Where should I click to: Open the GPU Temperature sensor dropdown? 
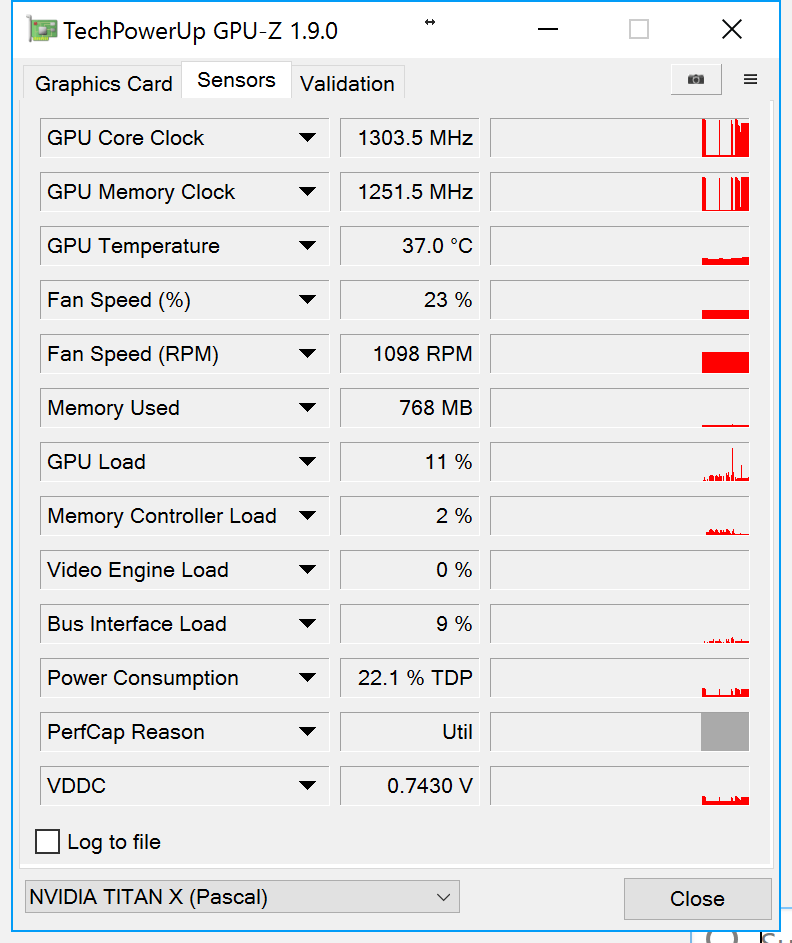click(307, 246)
